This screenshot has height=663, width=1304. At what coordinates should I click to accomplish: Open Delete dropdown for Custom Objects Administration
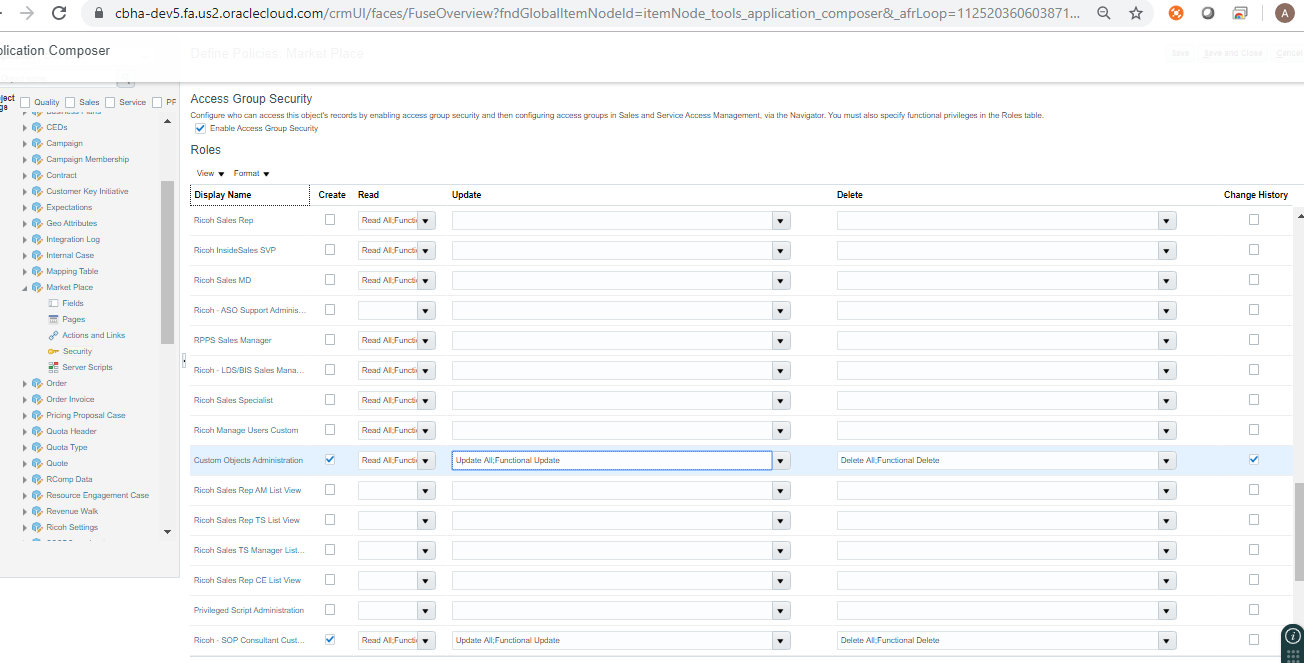pyautogui.click(x=1167, y=460)
